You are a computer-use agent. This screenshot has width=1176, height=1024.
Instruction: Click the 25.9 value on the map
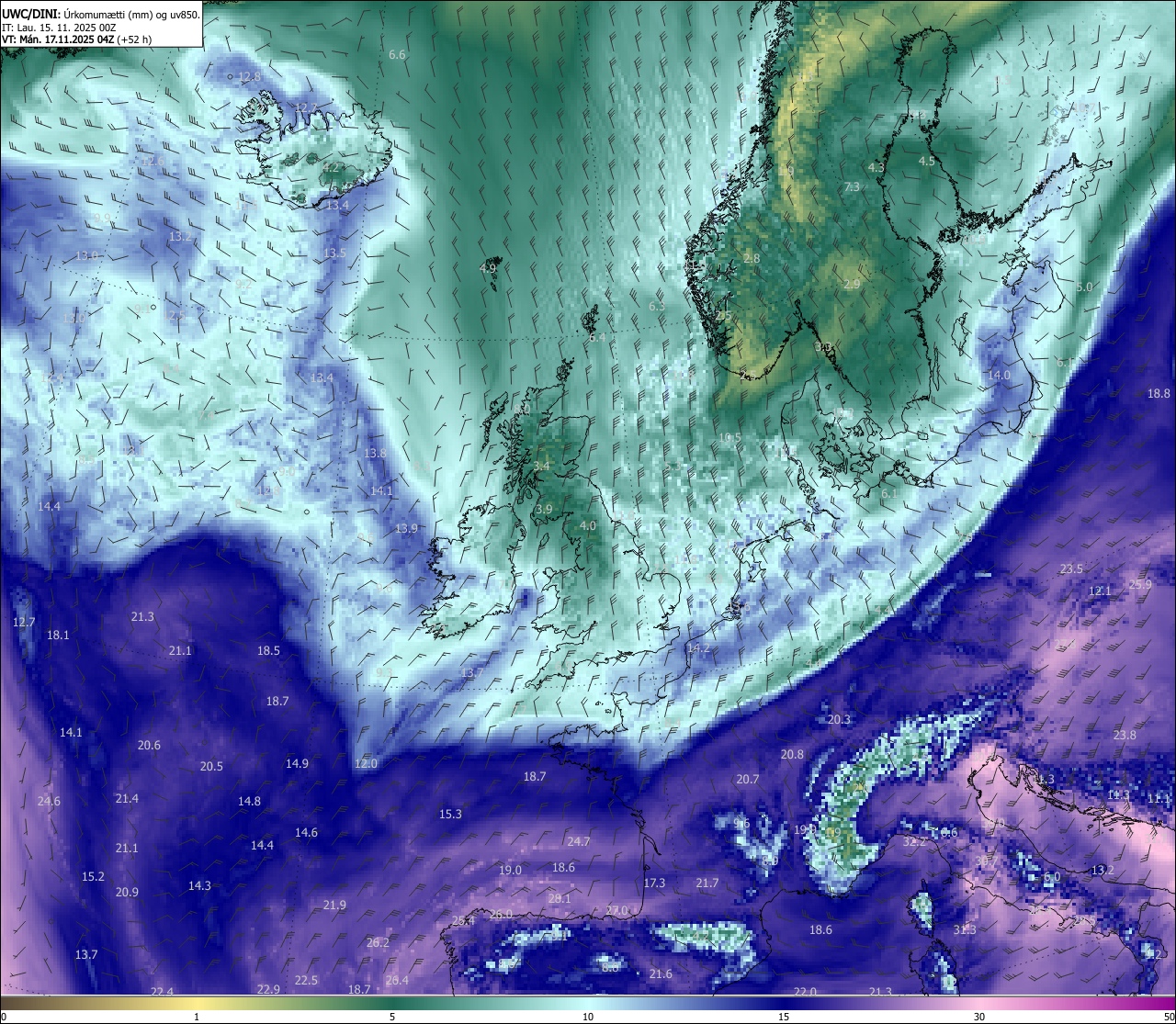click(x=1140, y=584)
